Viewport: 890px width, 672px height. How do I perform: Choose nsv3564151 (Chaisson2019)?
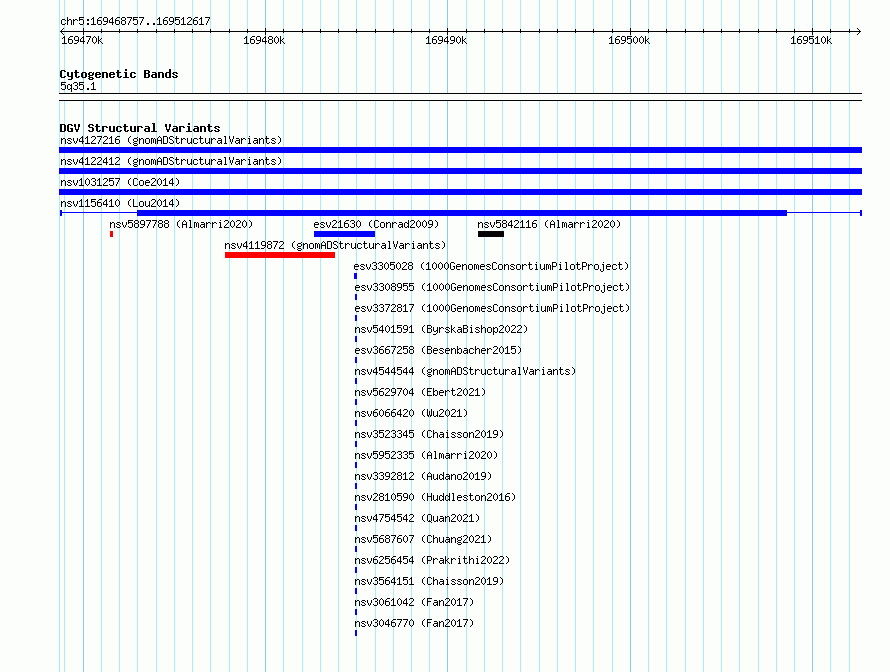point(429,581)
